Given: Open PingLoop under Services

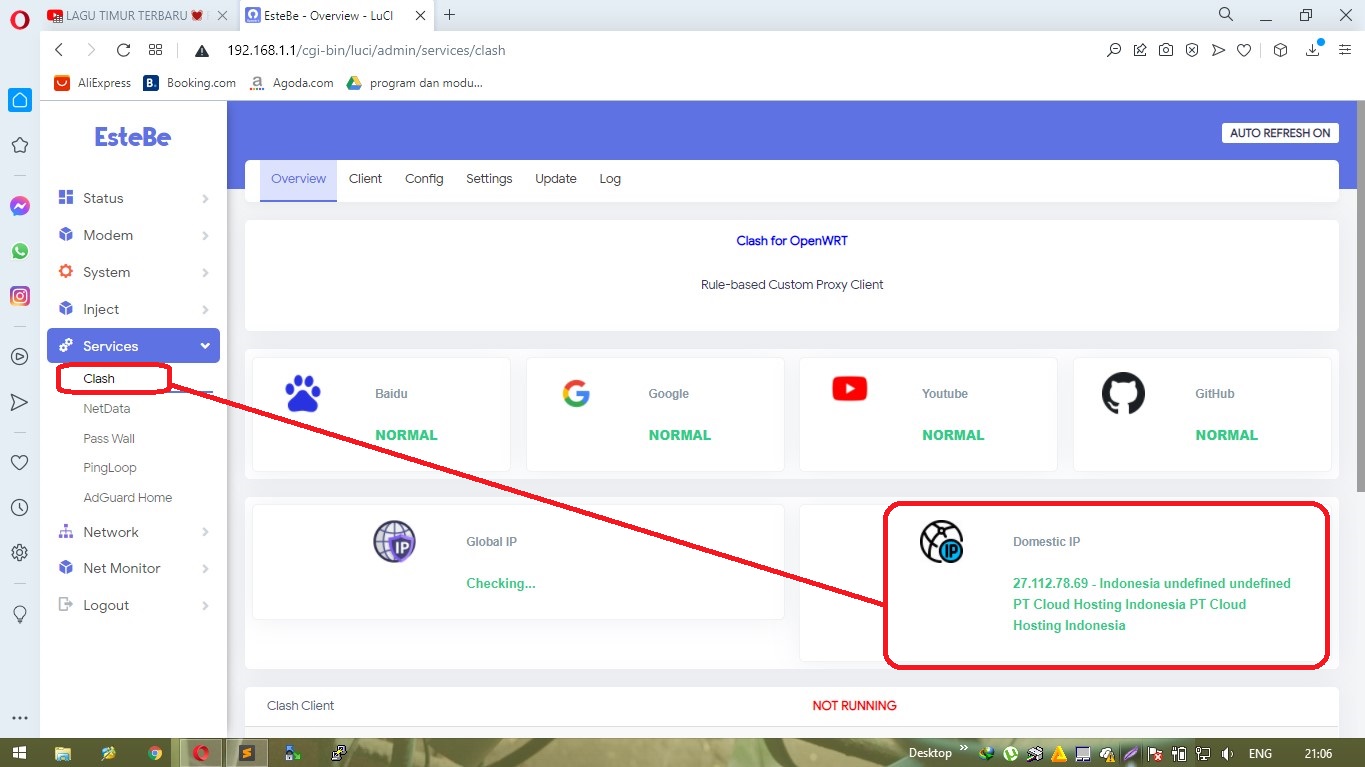Looking at the screenshot, I should coord(110,467).
